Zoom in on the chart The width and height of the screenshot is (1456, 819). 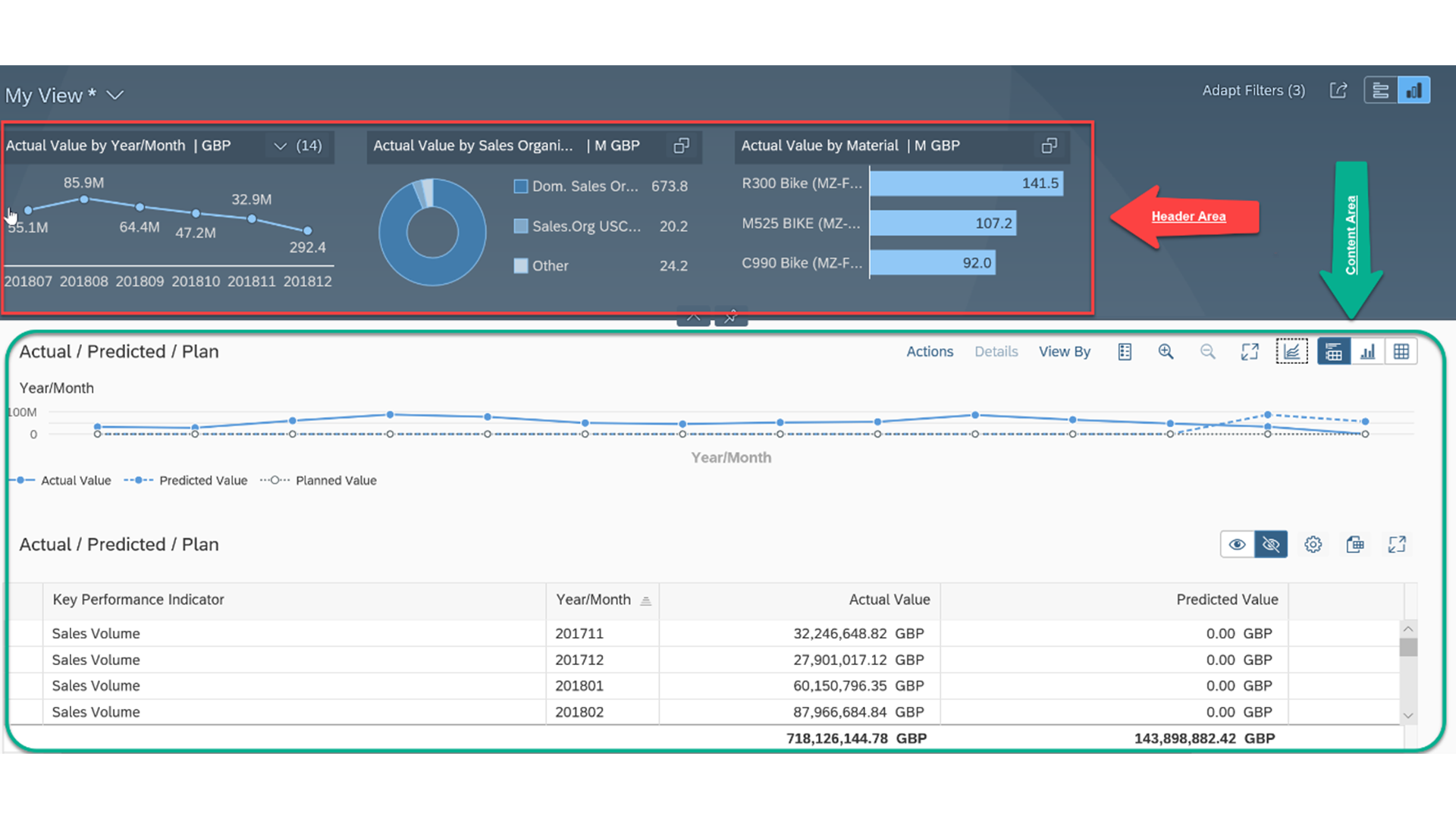coord(1166,352)
